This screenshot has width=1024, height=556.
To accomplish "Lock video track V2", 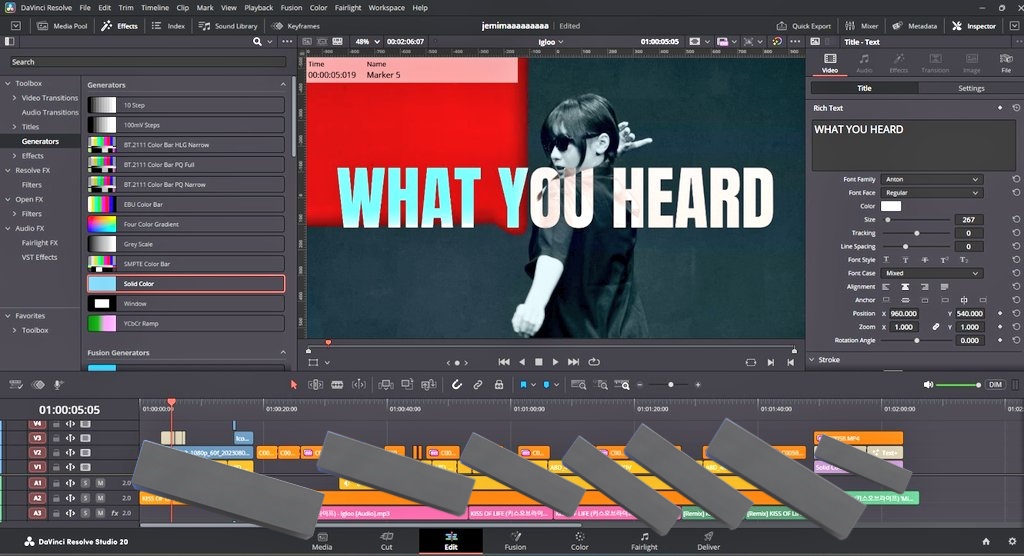I will 56,452.
